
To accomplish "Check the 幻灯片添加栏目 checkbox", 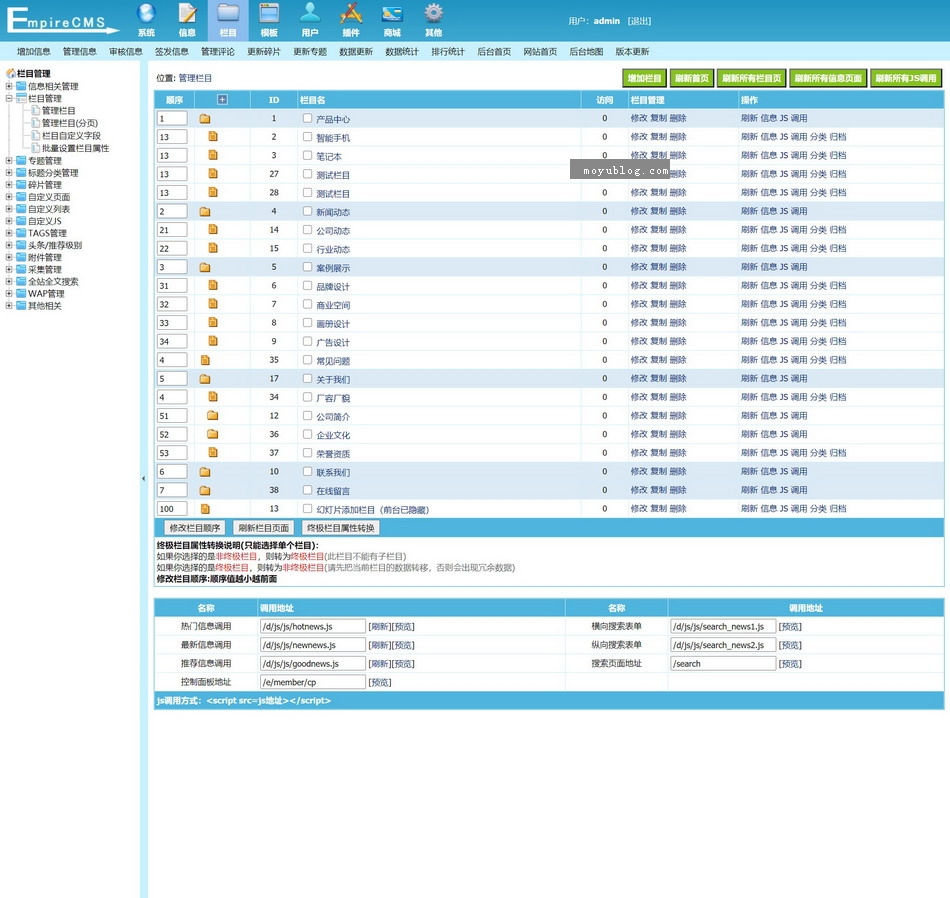I will tap(308, 509).
